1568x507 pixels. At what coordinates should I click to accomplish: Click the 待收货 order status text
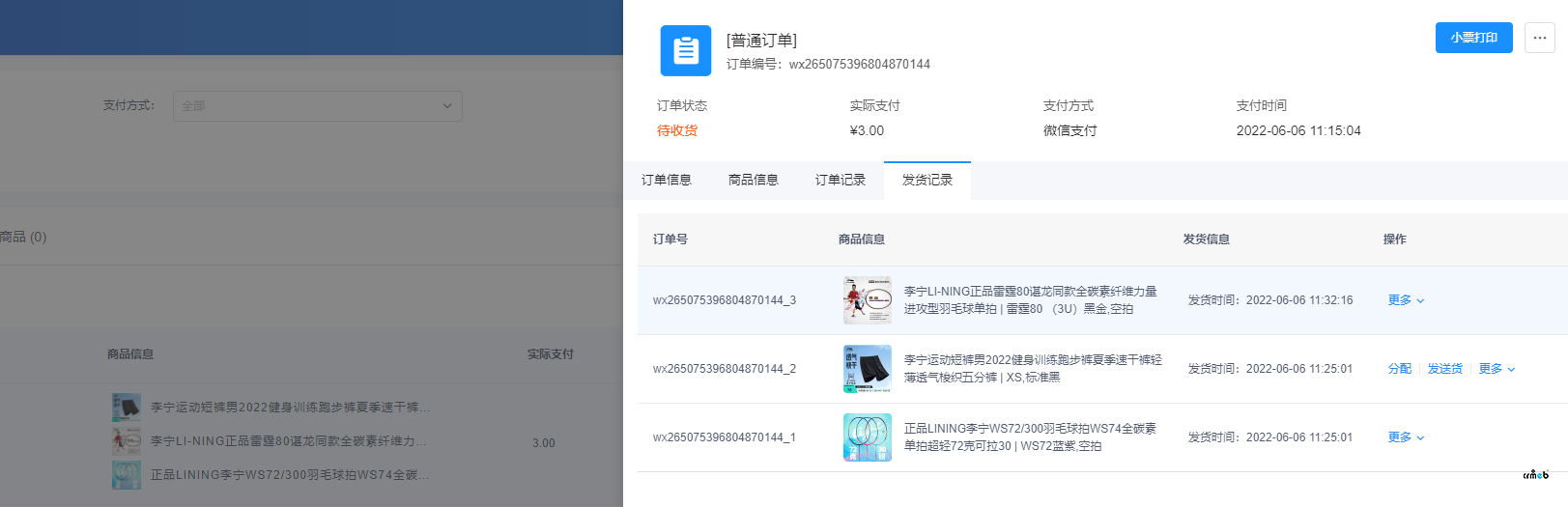pyautogui.click(x=677, y=130)
